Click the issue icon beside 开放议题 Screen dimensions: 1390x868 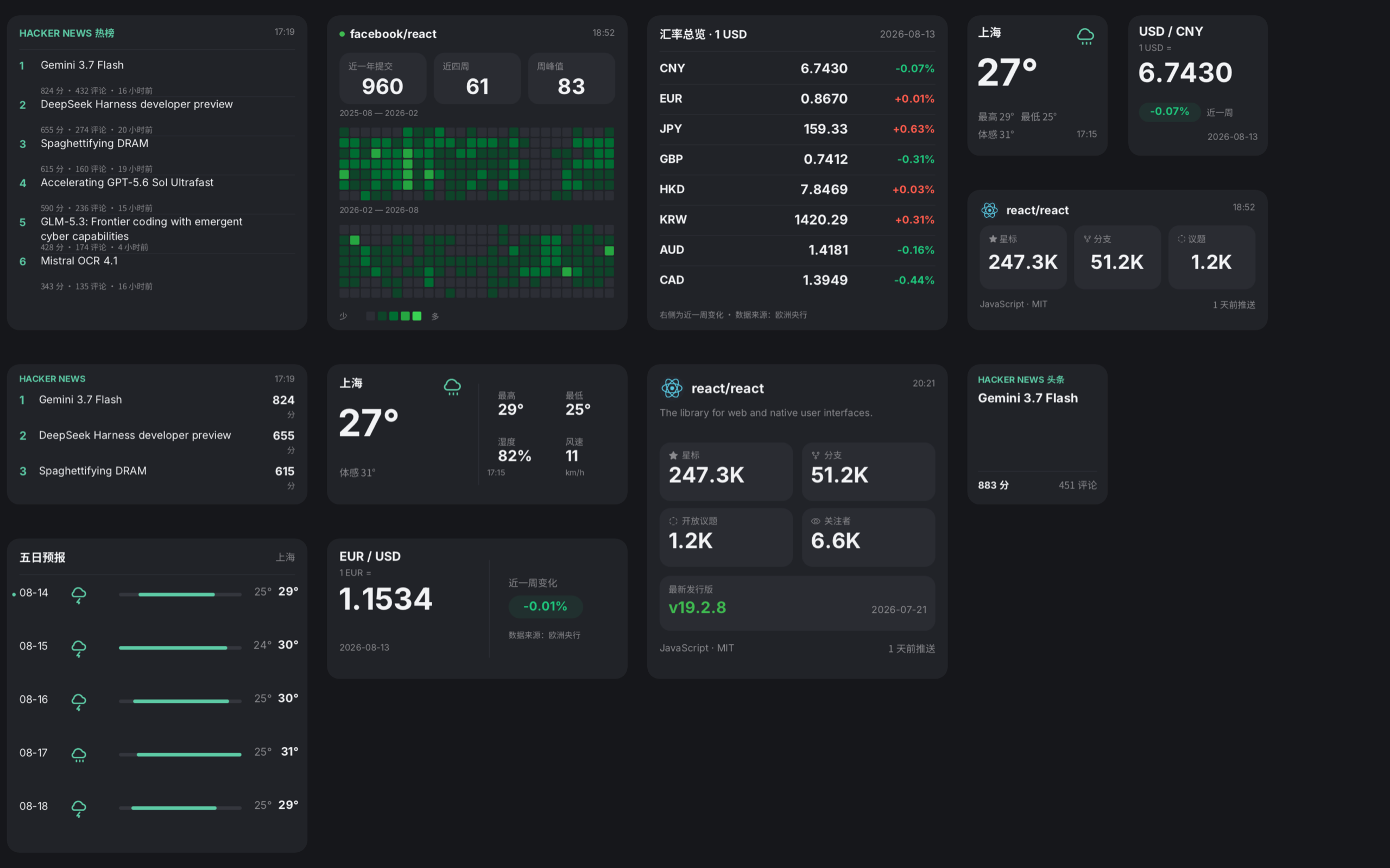673,521
